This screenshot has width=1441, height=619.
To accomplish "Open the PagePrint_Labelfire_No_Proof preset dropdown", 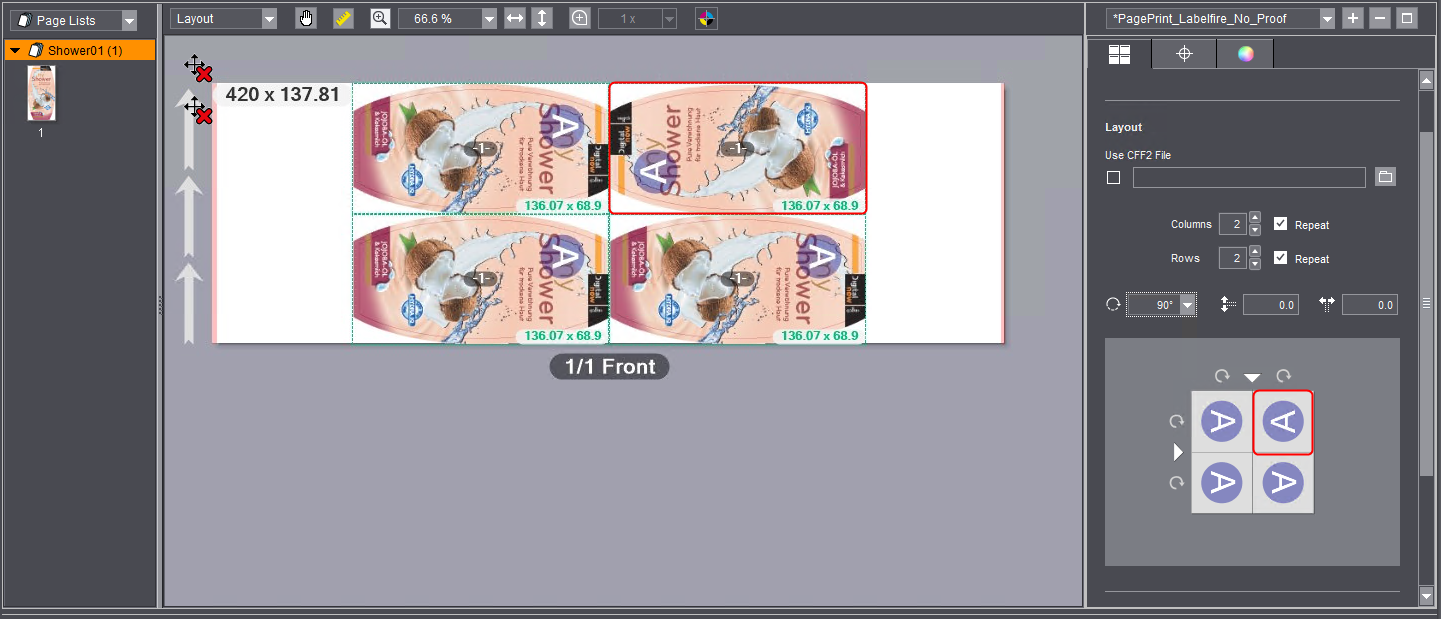I will pyautogui.click(x=1327, y=18).
